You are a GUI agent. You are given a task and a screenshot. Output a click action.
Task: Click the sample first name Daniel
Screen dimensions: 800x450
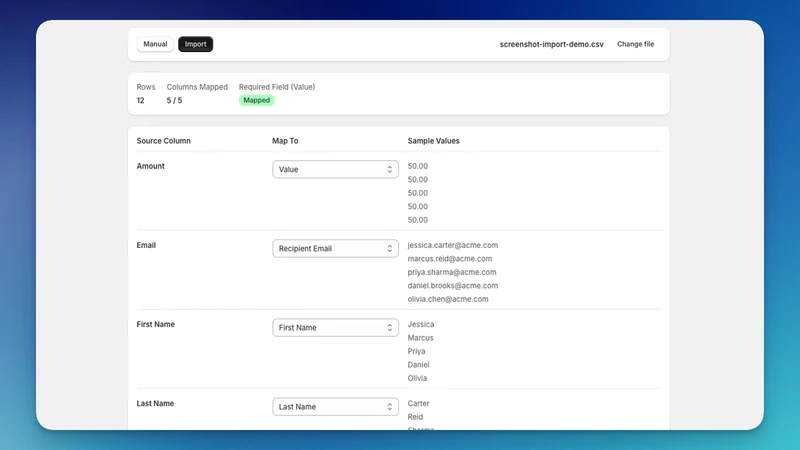[418, 365]
